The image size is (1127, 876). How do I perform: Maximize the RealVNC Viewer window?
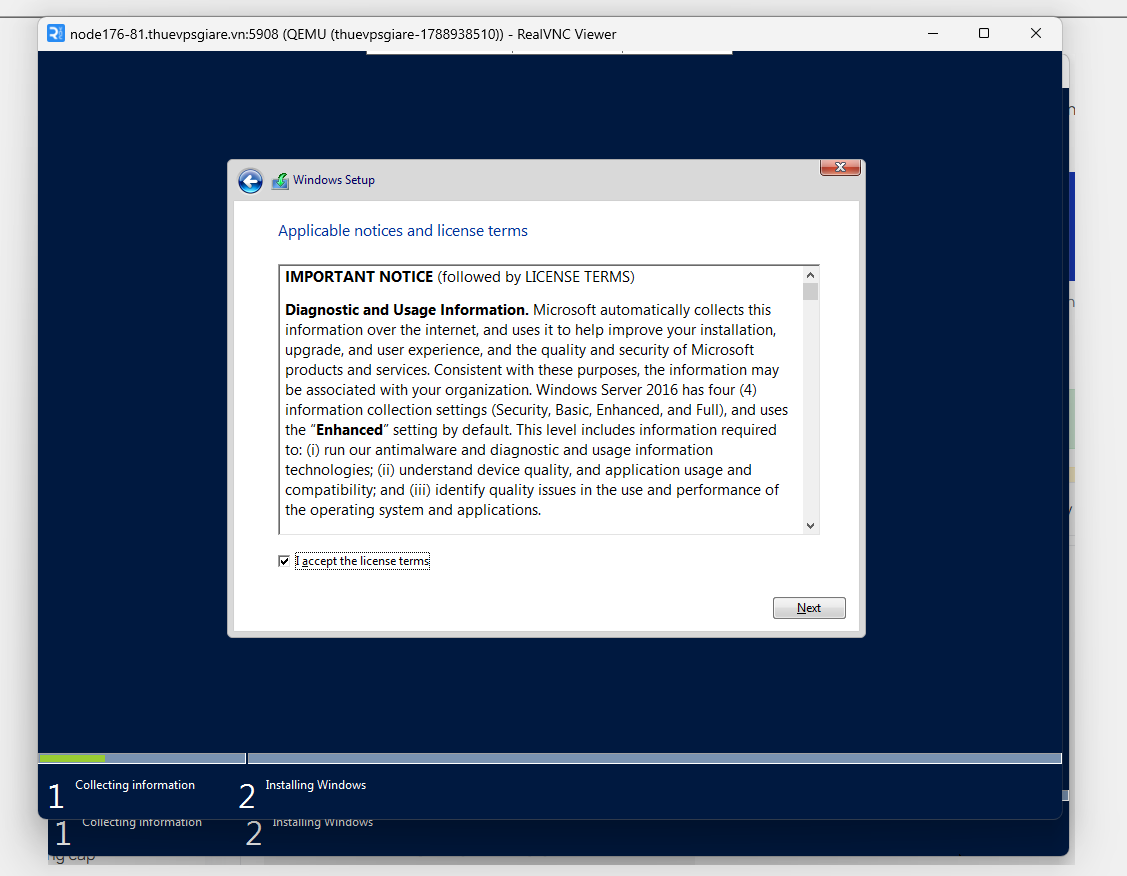[984, 34]
